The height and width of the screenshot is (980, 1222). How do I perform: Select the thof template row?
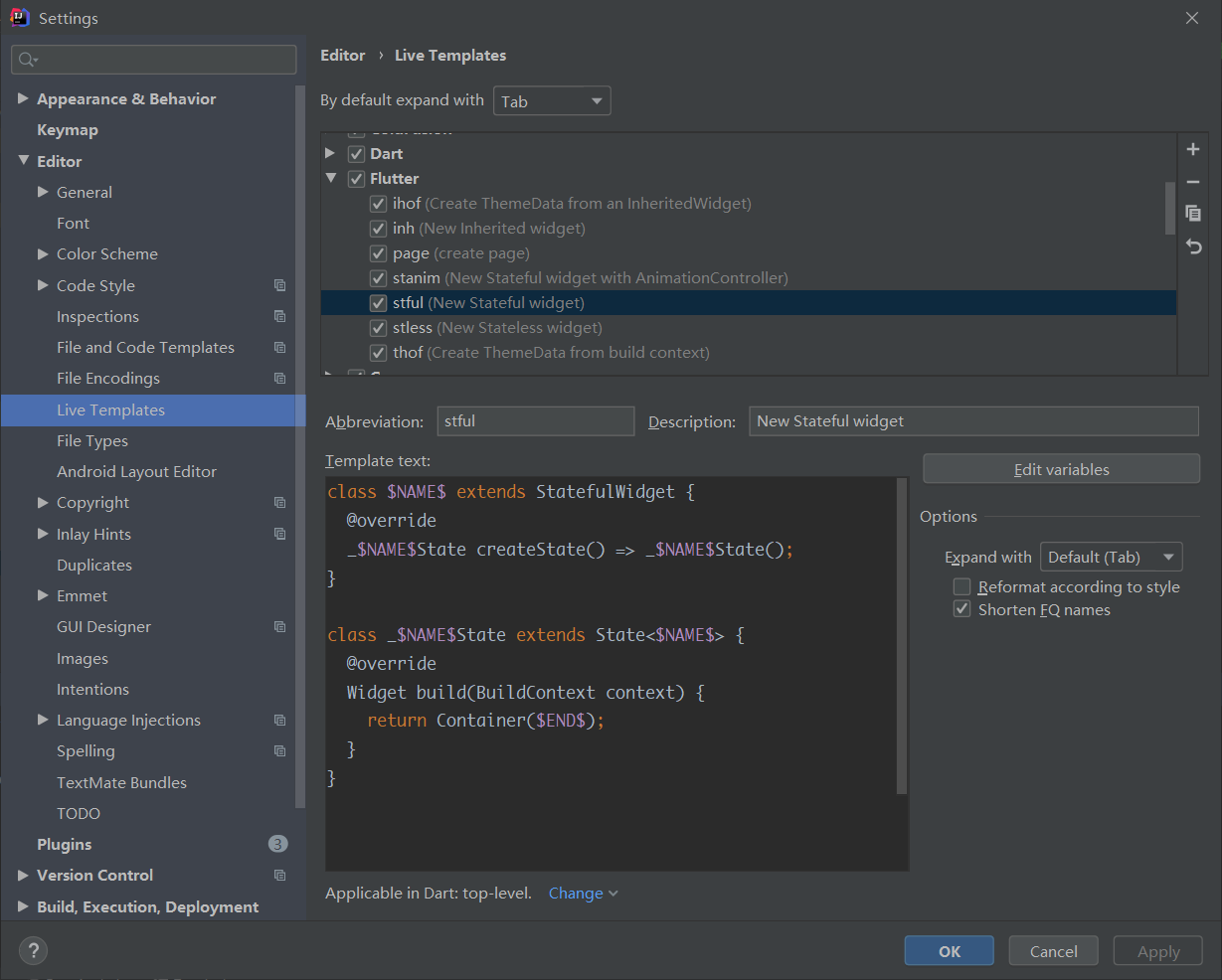tap(749, 352)
